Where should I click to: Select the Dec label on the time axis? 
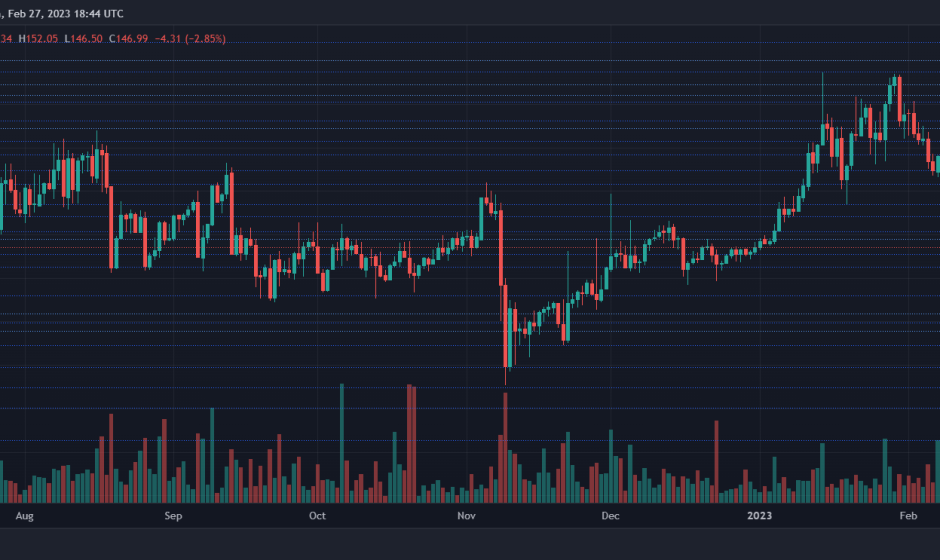[611, 516]
